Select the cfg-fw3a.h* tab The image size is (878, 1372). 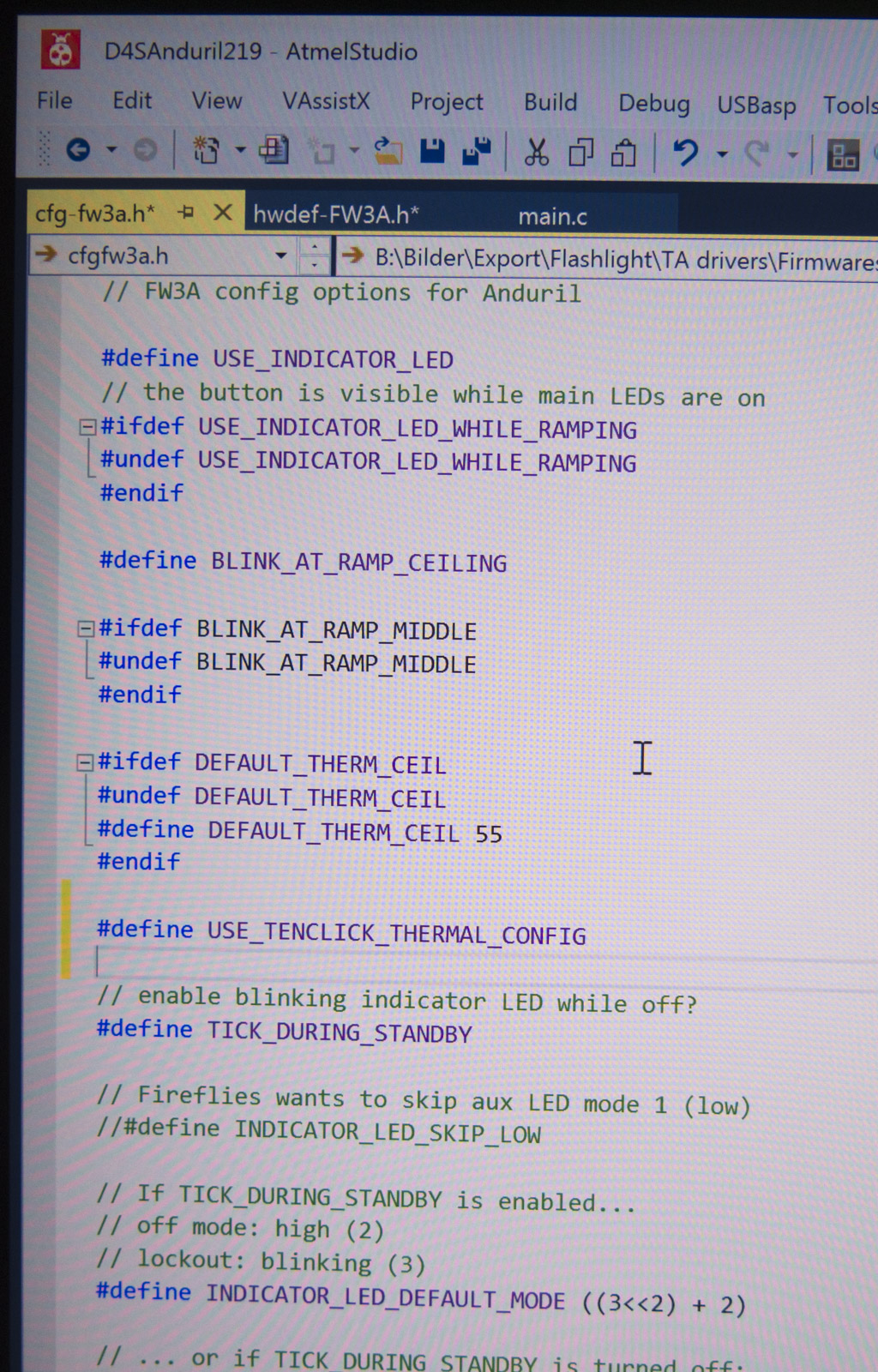click(x=95, y=213)
